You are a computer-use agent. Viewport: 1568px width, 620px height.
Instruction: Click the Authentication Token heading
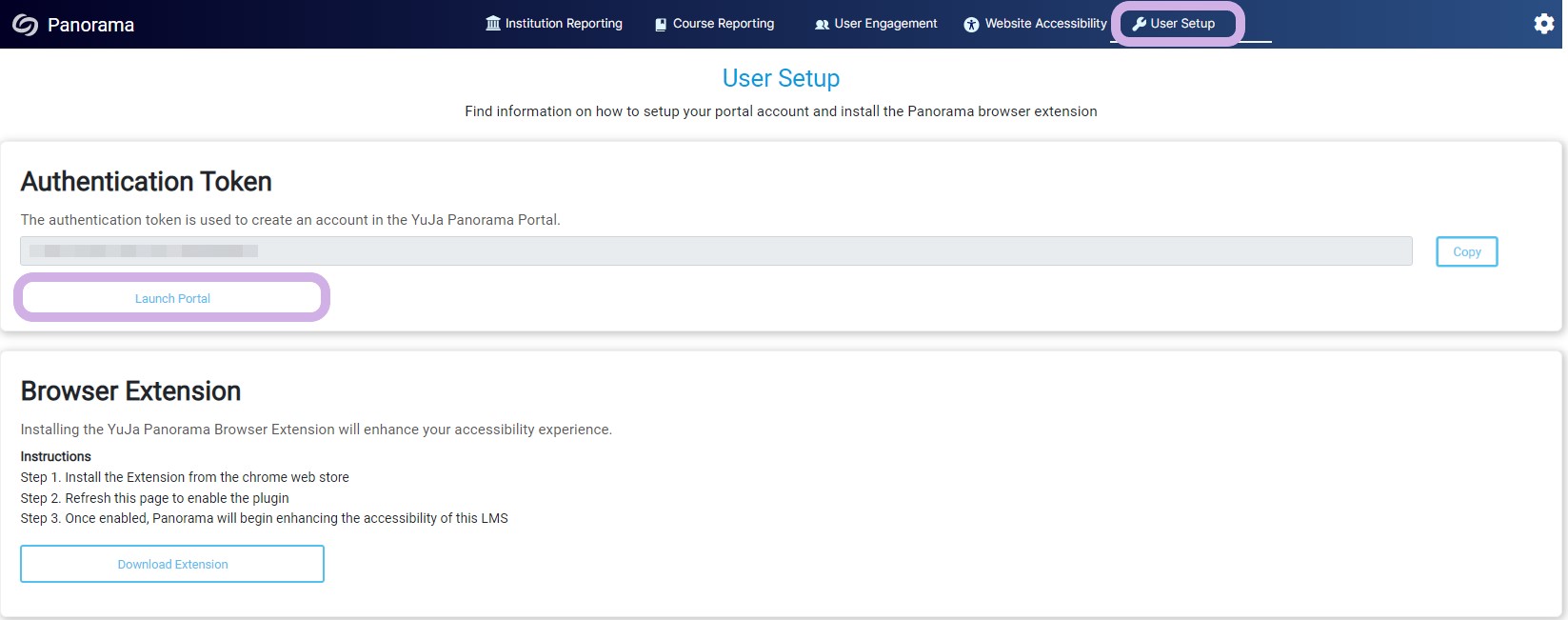[147, 181]
